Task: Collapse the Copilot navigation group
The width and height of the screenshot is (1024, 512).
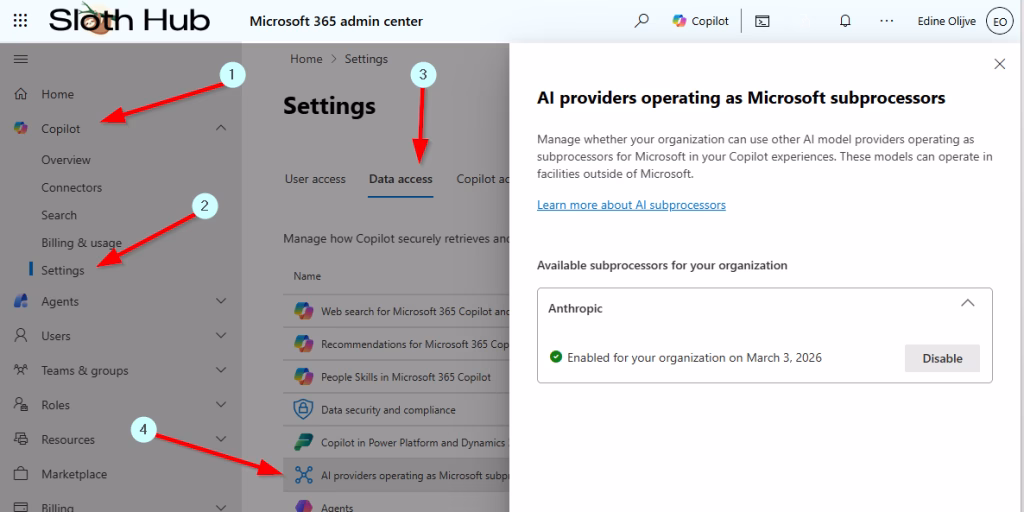Action: (x=221, y=128)
